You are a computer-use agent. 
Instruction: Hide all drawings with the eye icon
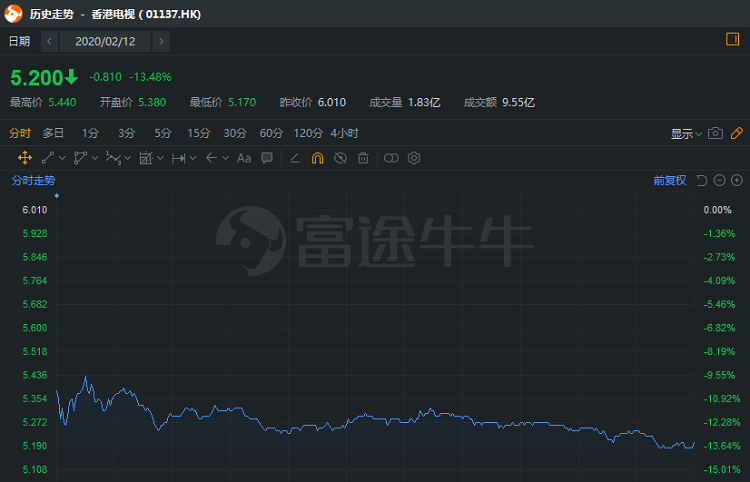(x=340, y=158)
